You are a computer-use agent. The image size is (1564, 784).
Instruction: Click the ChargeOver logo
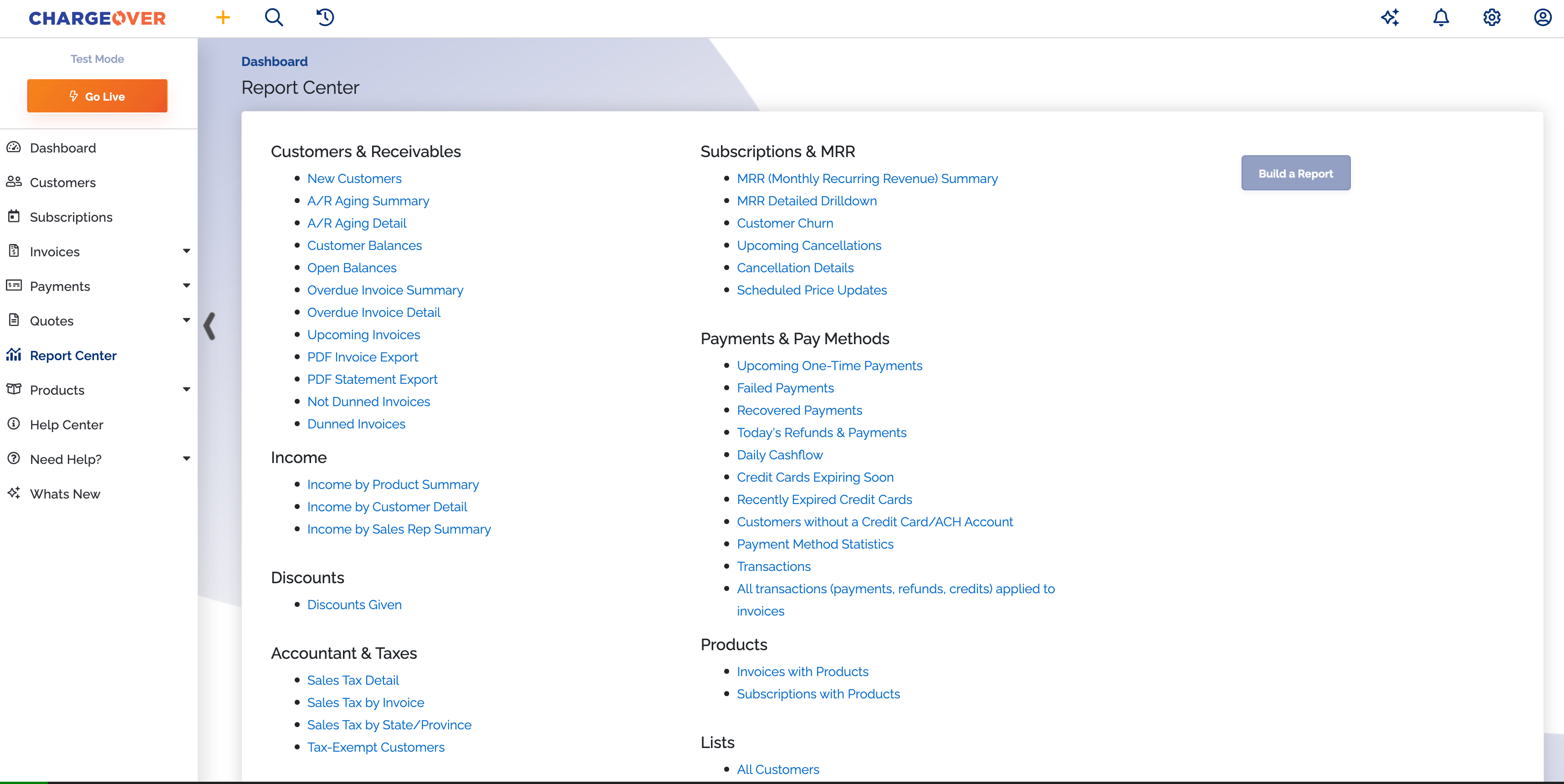click(97, 18)
